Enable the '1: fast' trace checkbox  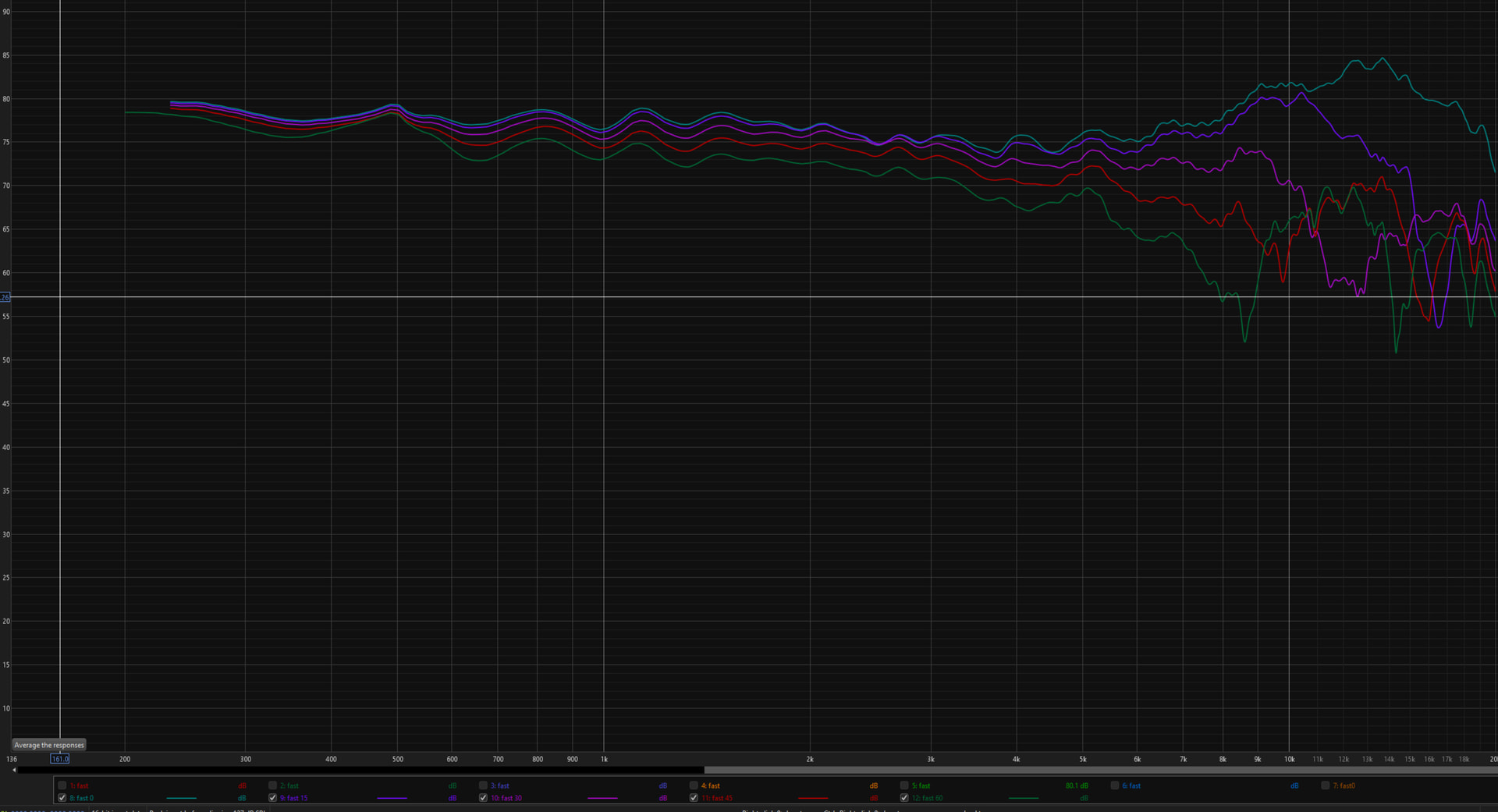[x=62, y=785]
